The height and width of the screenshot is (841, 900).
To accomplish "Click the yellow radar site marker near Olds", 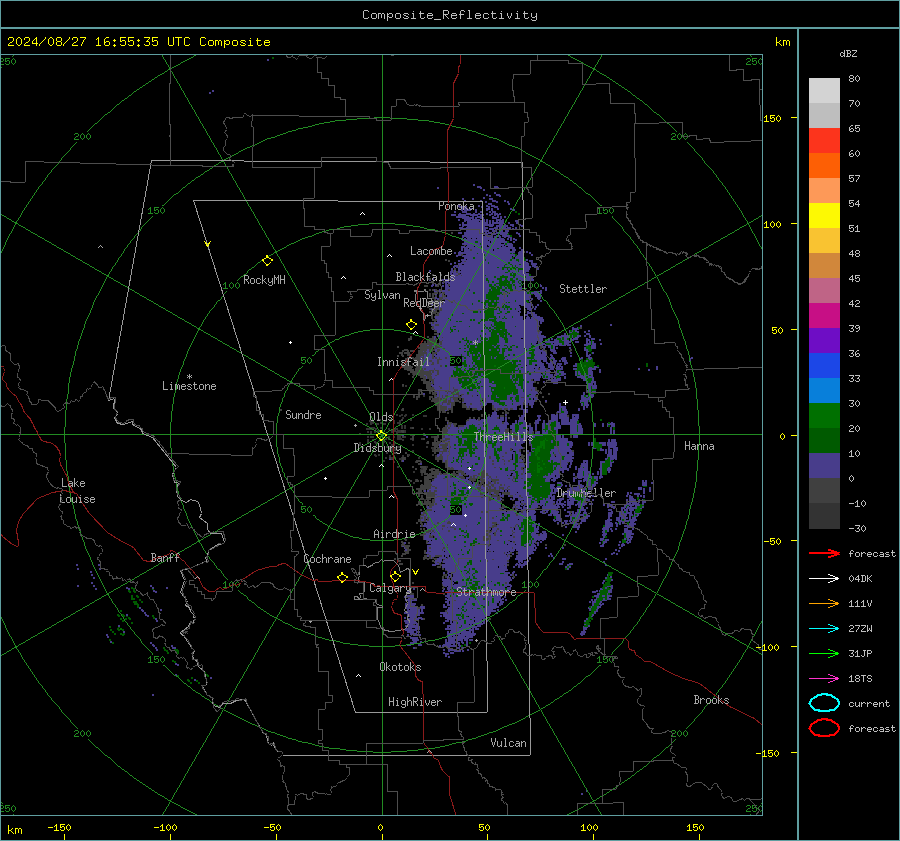I will click(x=382, y=436).
